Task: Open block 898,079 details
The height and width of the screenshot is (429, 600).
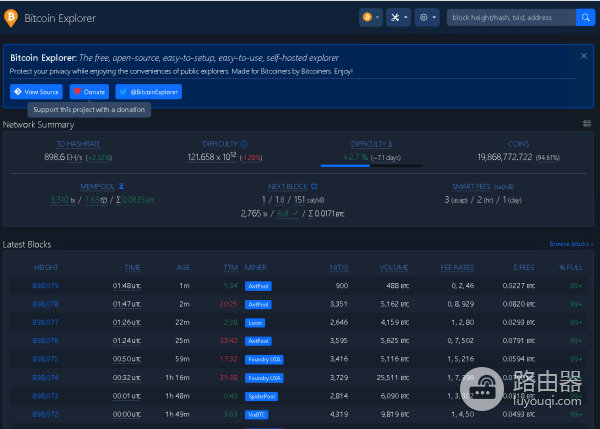Action: click(46, 285)
